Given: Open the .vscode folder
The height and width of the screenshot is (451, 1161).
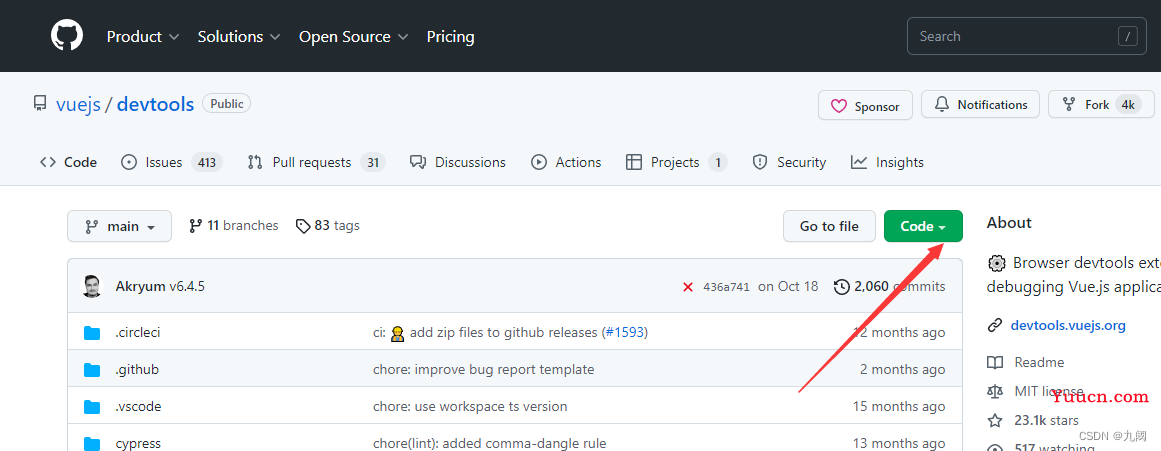Looking at the screenshot, I should pyautogui.click(x=138, y=407).
